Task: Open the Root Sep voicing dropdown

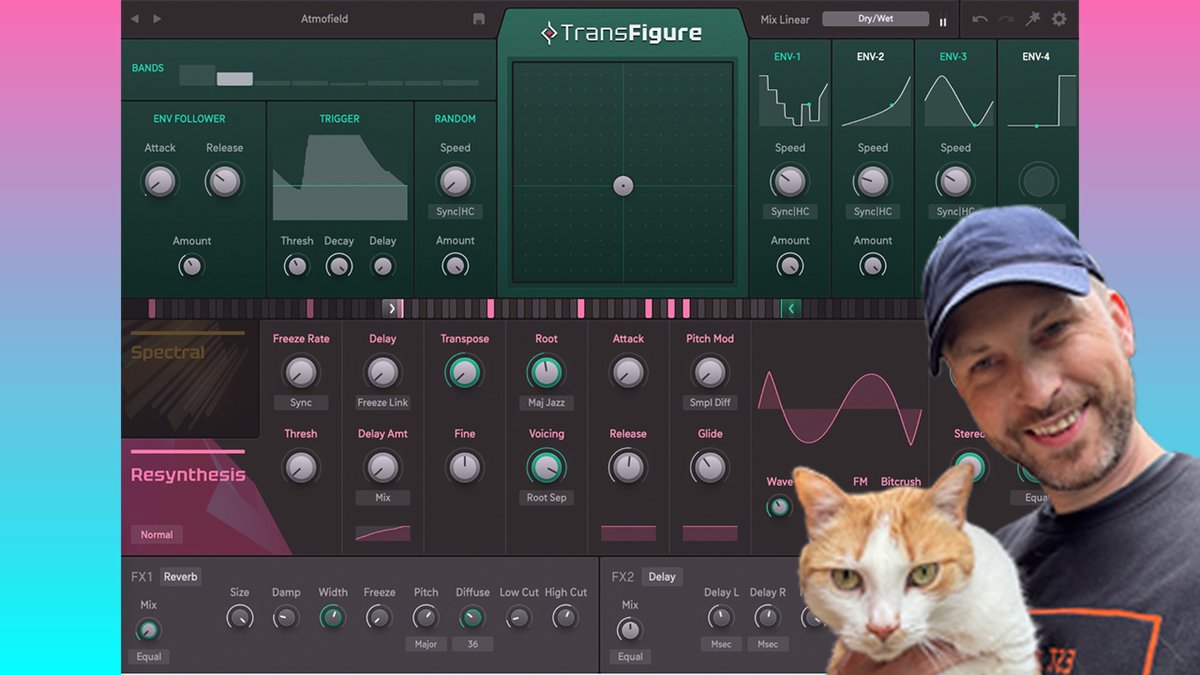Action: 546,498
